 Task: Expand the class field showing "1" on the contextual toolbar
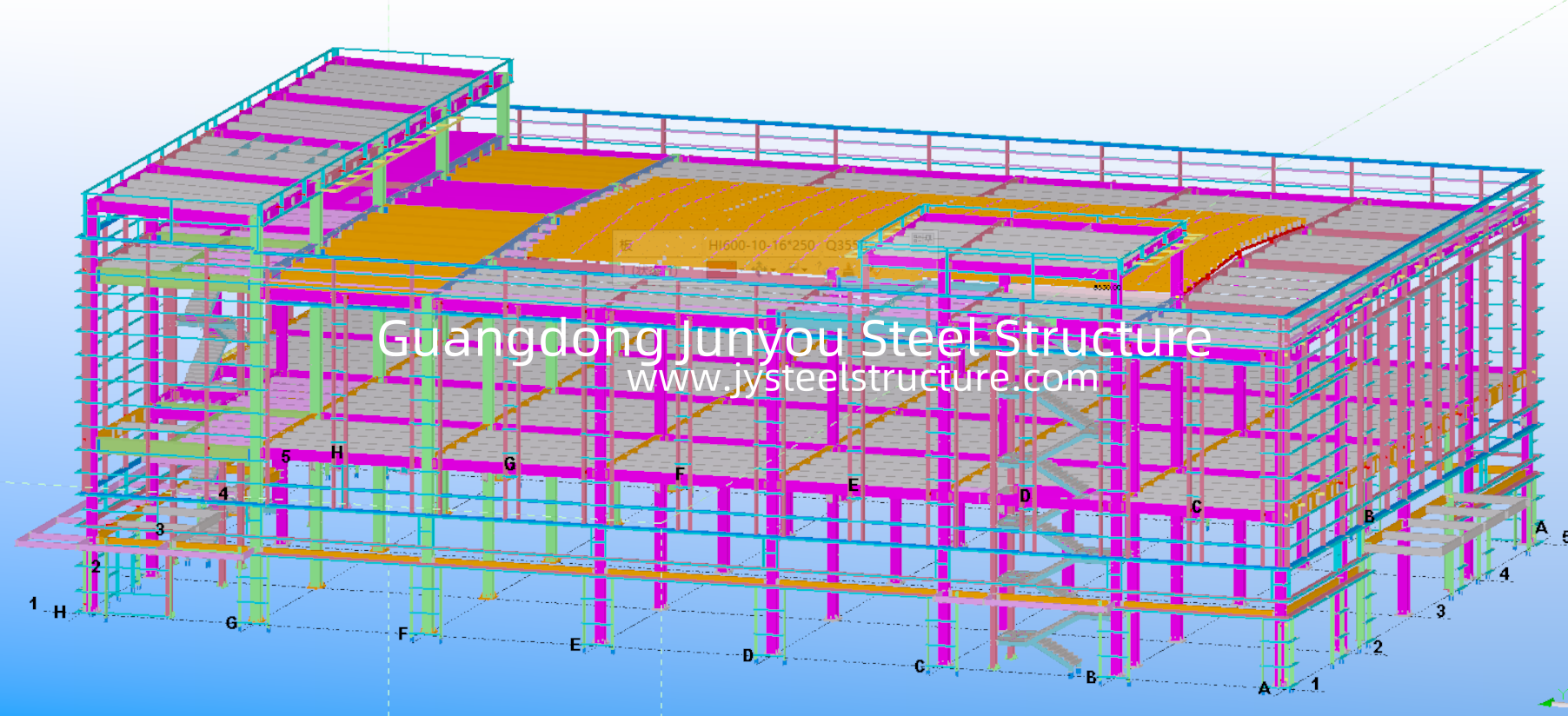coord(648,270)
